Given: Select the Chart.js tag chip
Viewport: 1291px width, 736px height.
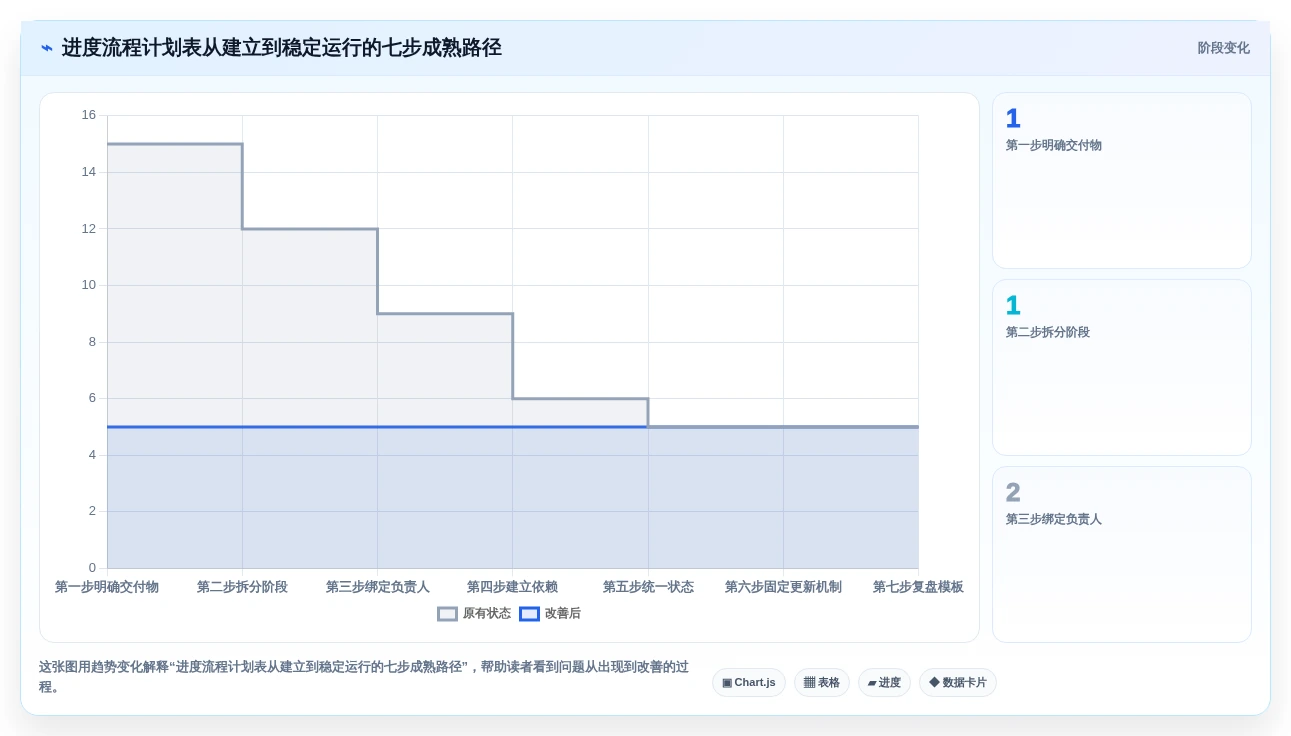Looking at the screenshot, I should (749, 683).
